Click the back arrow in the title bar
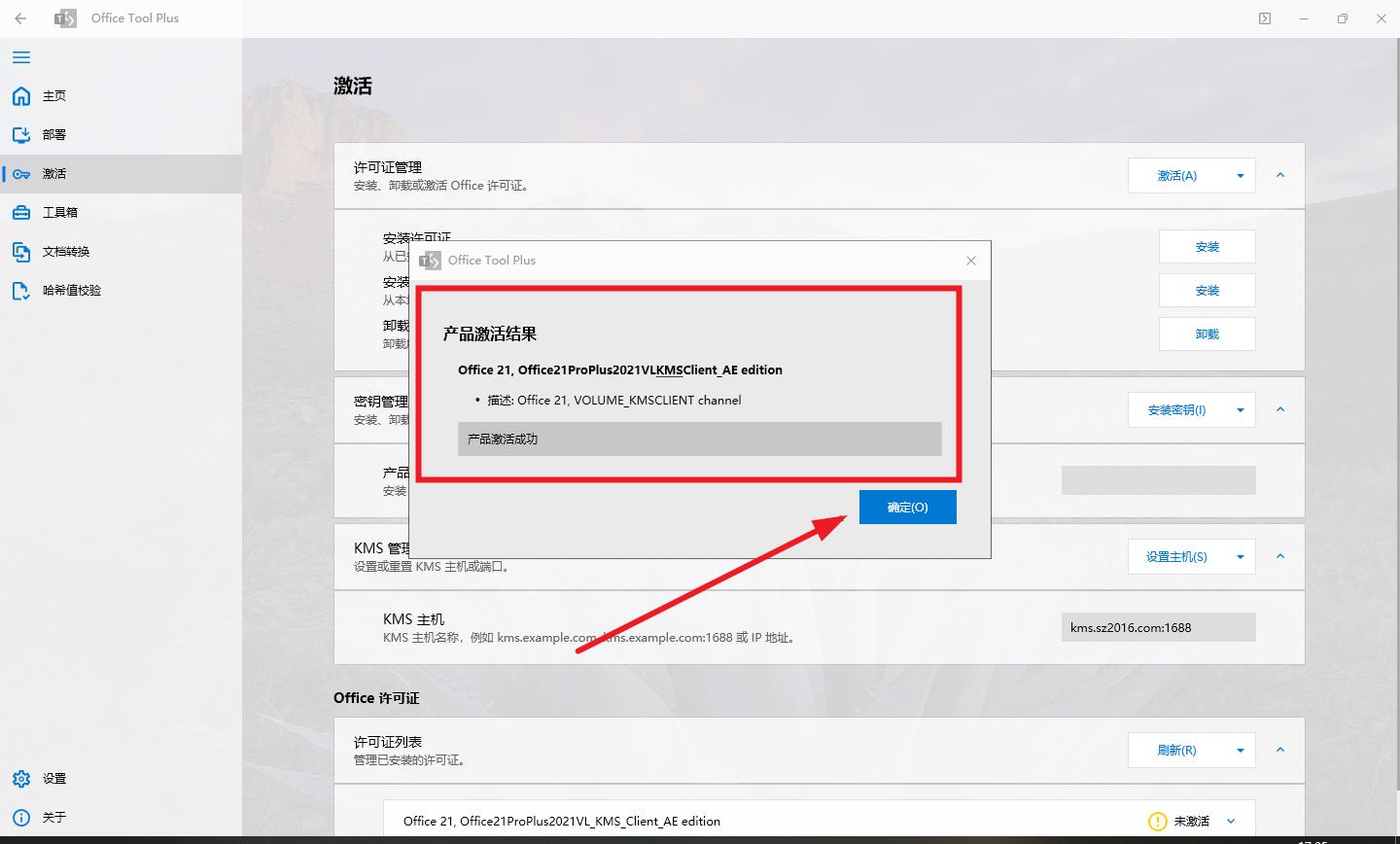This screenshot has height=844, width=1400. (19, 18)
